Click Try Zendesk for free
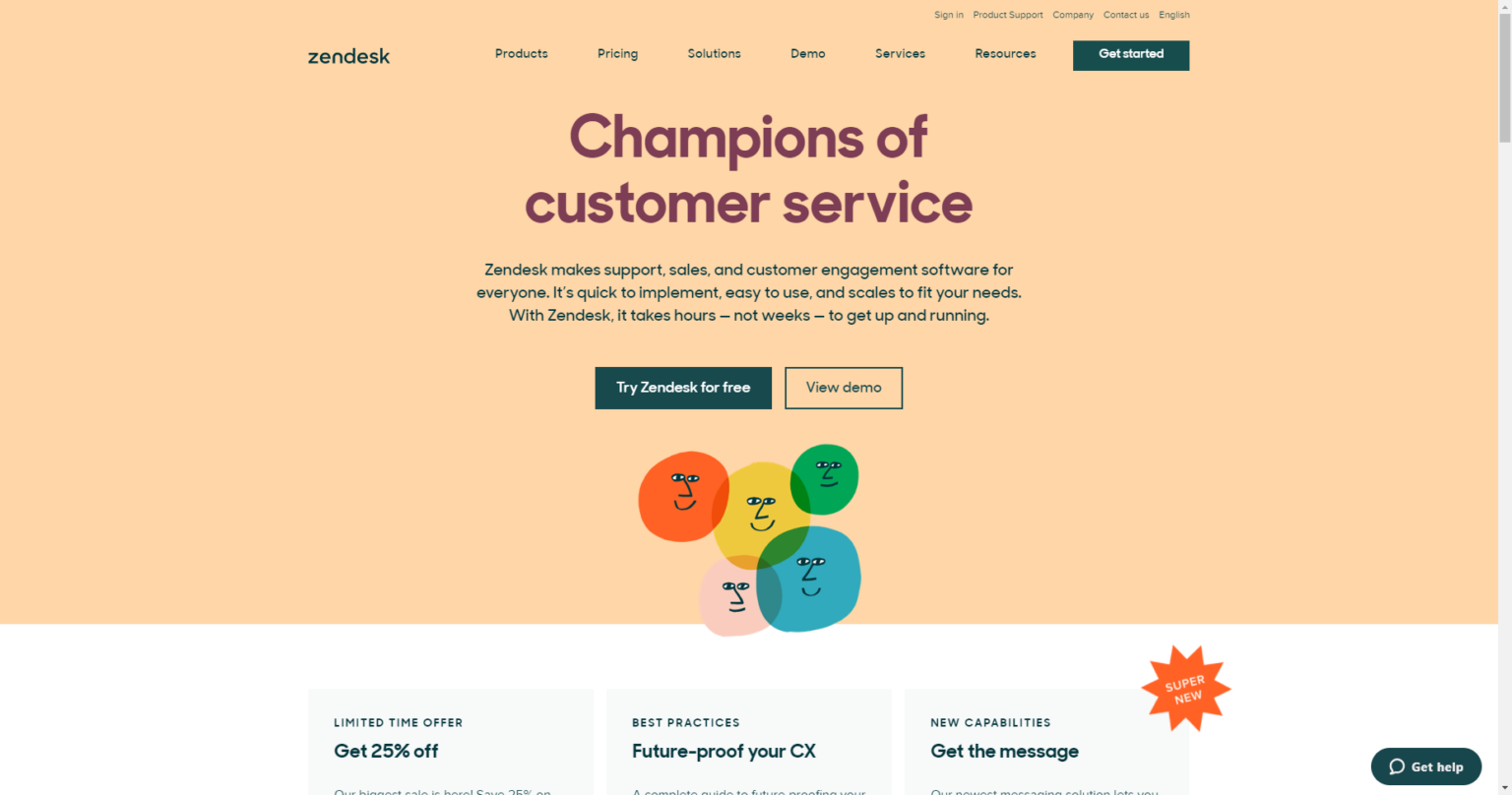Viewport: 1512px width, 795px height. [x=682, y=388]
